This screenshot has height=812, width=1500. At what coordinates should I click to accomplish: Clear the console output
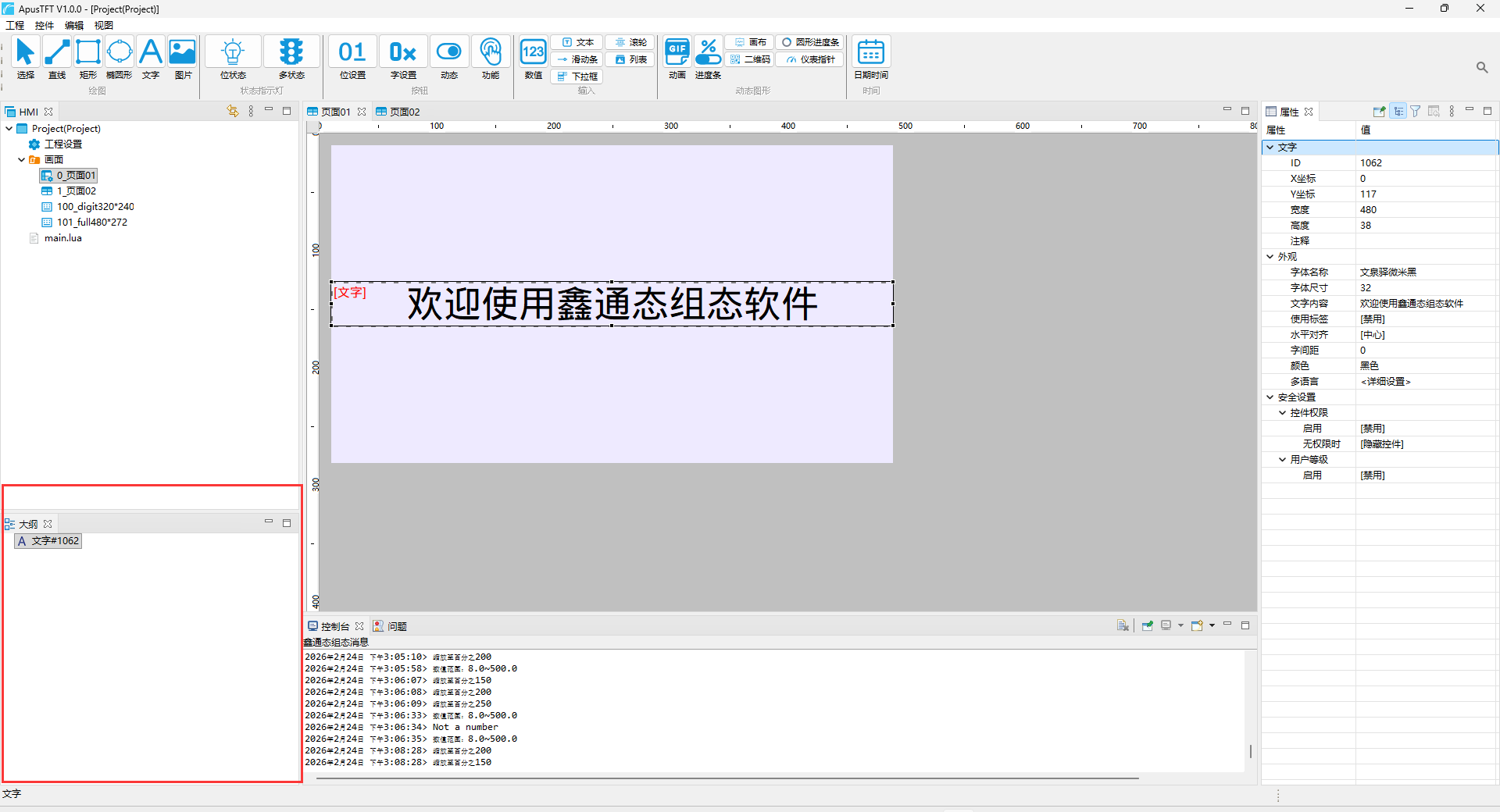pyautogui.click(x=1123, y=625)
